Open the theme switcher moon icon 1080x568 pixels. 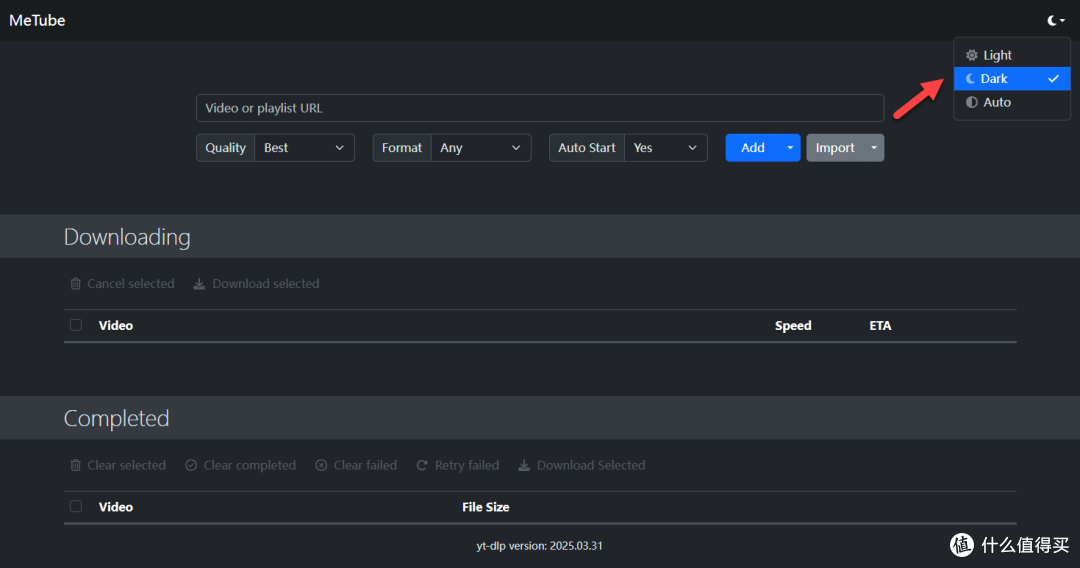click(x=1056, y=21)
